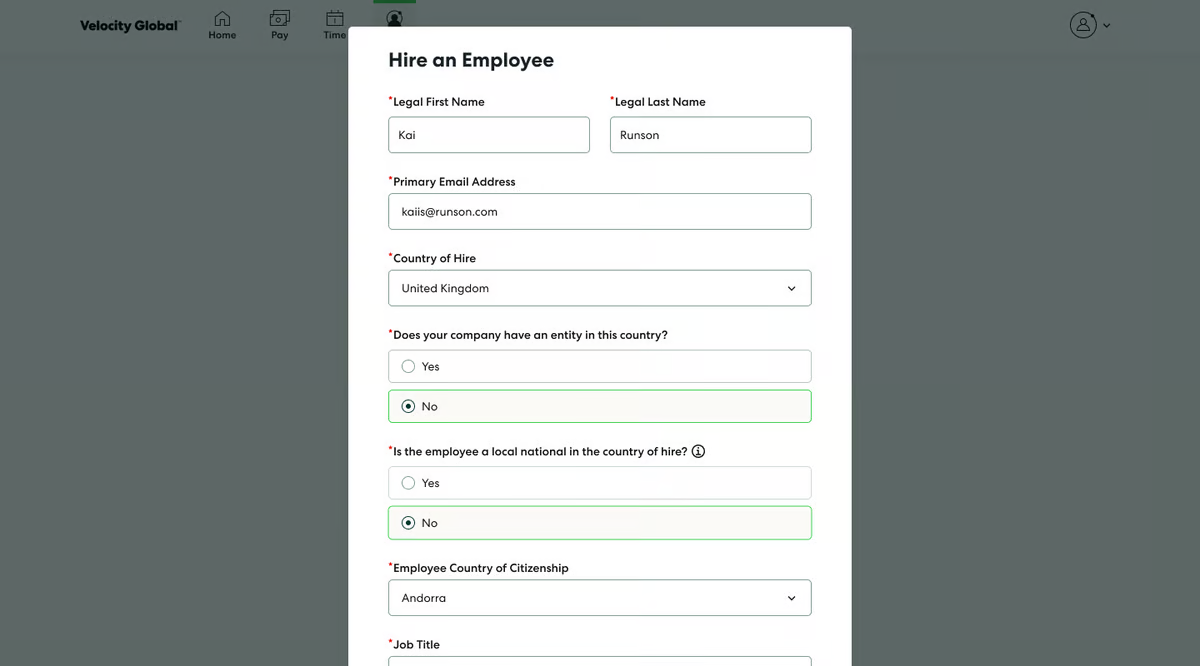Open the Pay section icon
Screen dimensions: 1200x666
pyautogui.click(x=280, y=18)
